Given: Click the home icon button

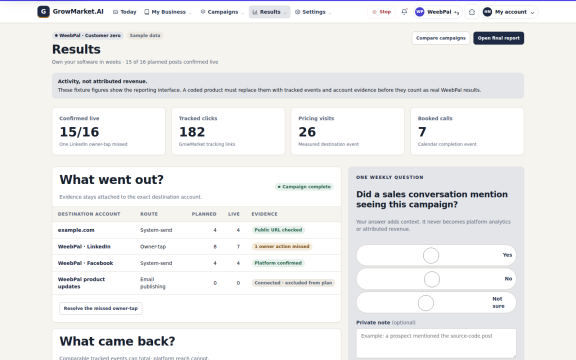Looking at the screenshot, I should coord(472,12).
